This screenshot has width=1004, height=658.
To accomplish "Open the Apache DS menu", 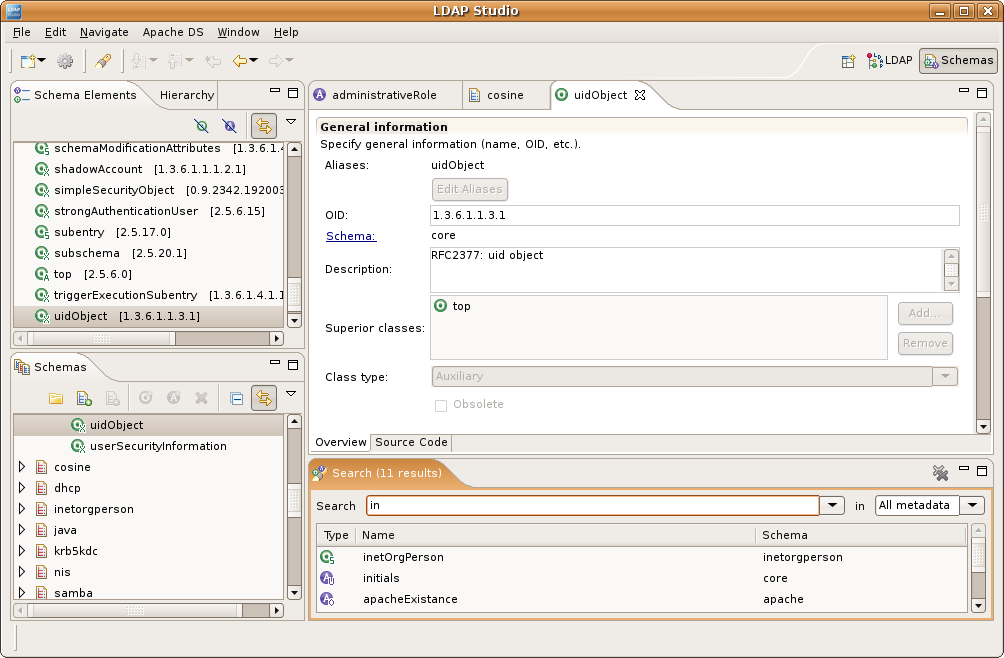I will (173, 32).
